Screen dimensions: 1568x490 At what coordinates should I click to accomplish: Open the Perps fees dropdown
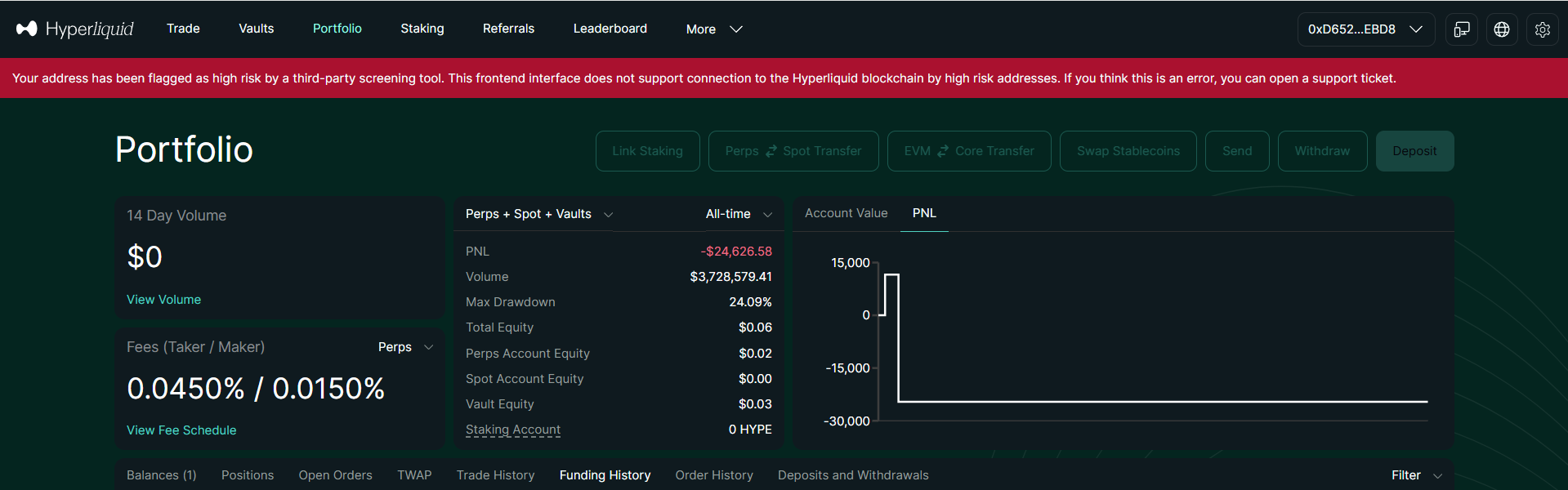[404, 346]
